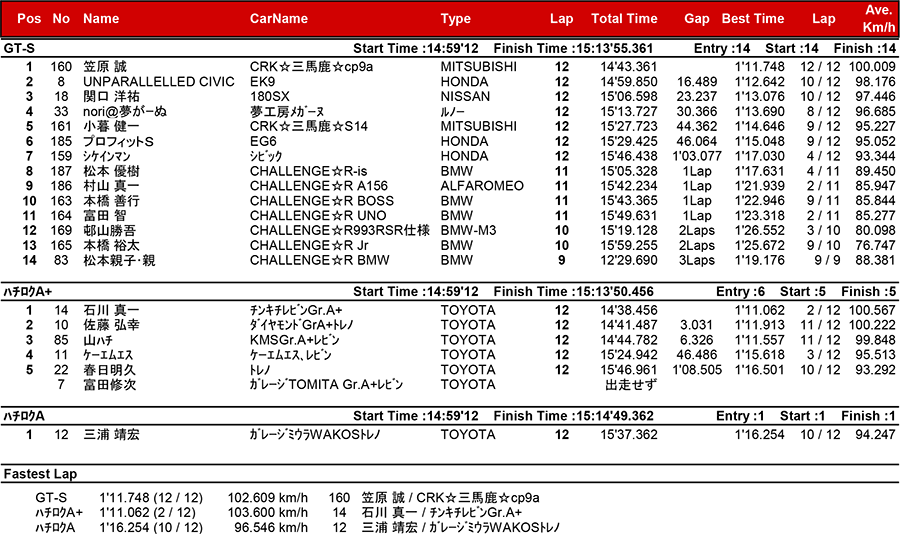The height and width of the screenshot is (534, 900).
Task: Click GT-S finish time 15:13'55.361
Action: (574, 48)
